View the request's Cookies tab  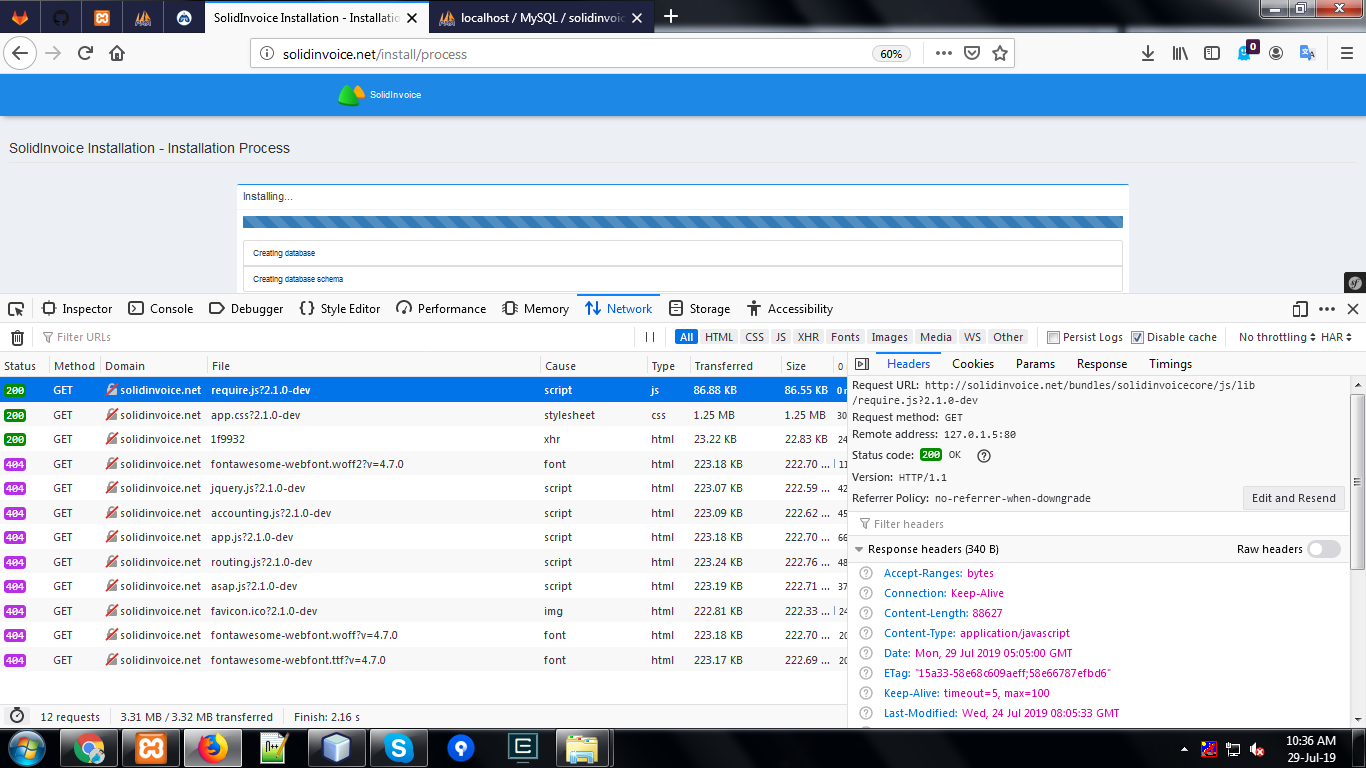[x=973, y=364]
